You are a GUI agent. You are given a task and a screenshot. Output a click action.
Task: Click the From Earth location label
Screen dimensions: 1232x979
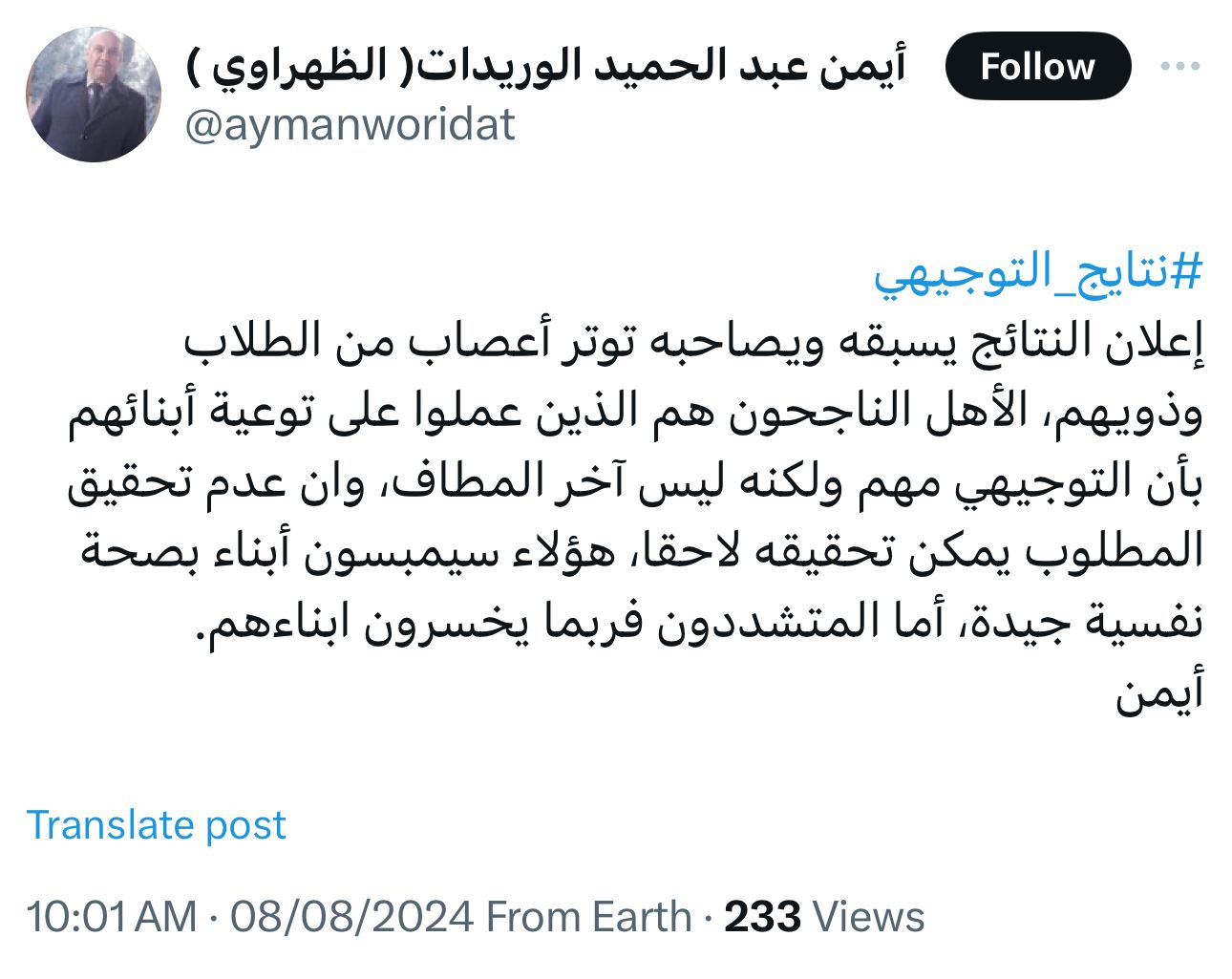click(x=589, y=917)
